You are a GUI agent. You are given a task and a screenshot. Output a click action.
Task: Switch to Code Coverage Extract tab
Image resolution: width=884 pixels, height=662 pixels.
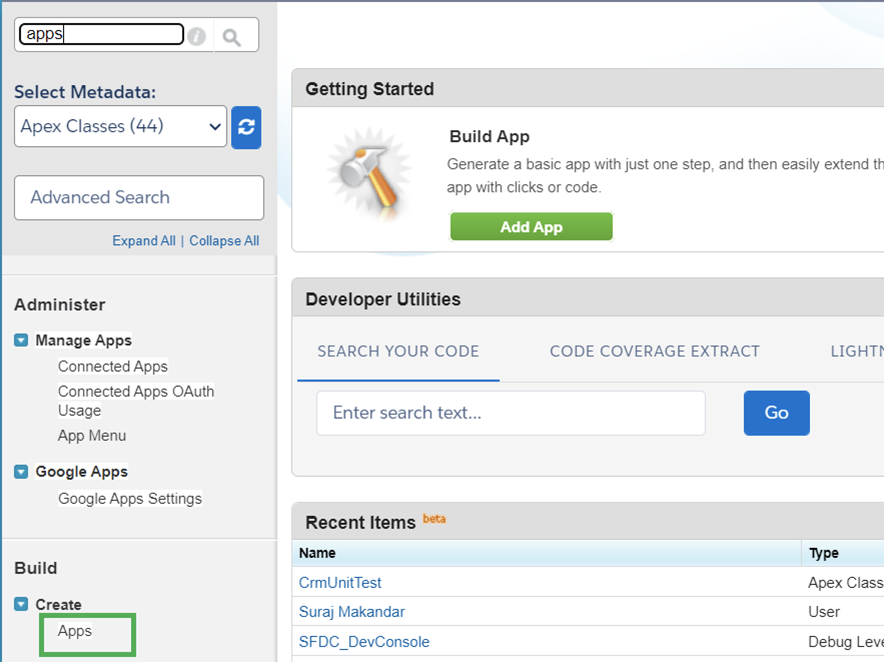pos(654,351)
